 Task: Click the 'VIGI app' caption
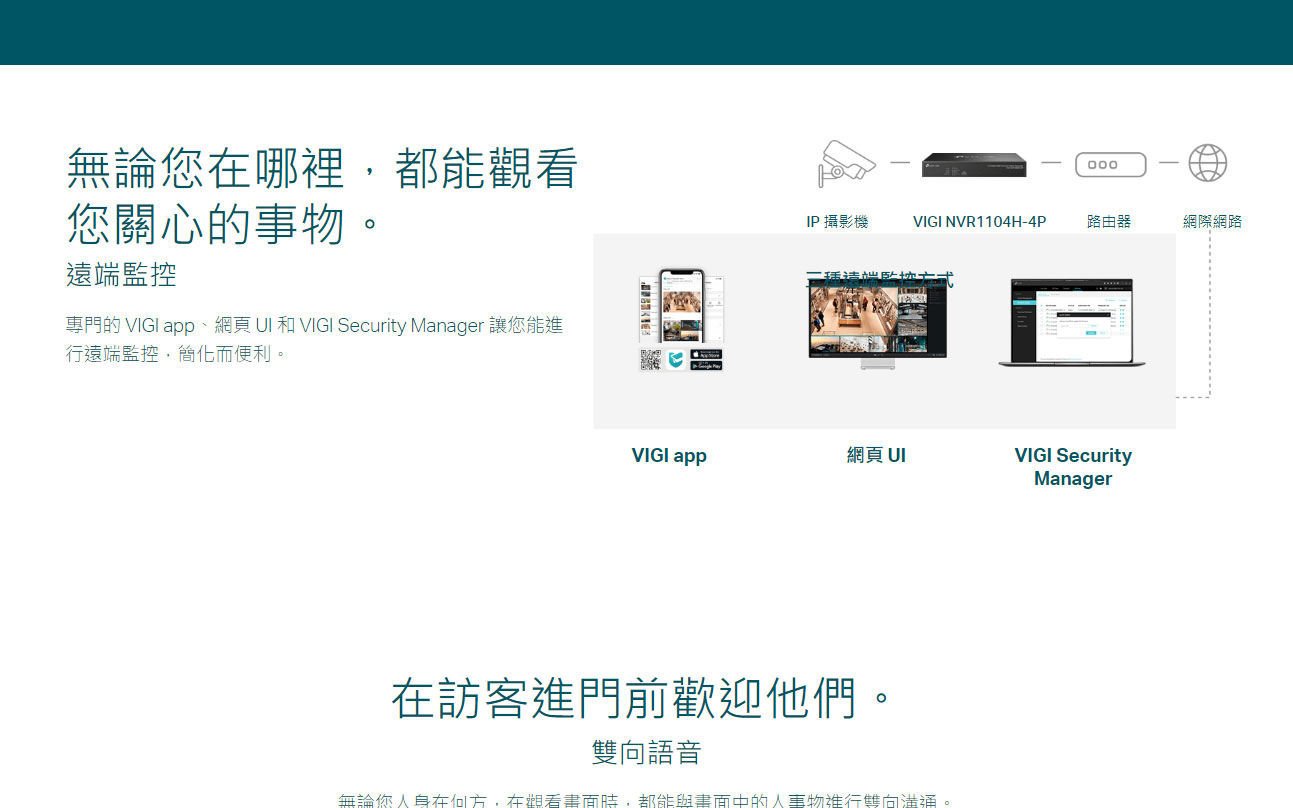tap(669, 455)
